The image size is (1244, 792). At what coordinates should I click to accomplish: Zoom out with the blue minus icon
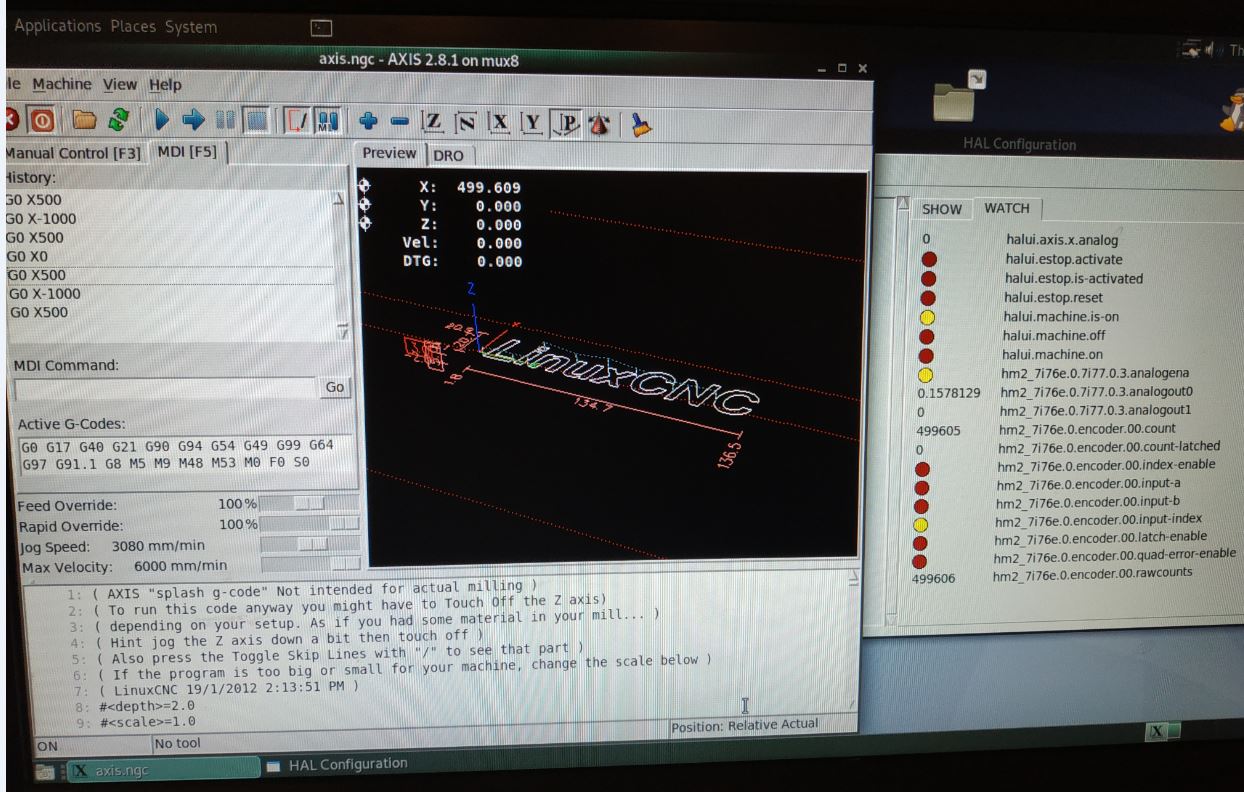(x=400, y=120)
